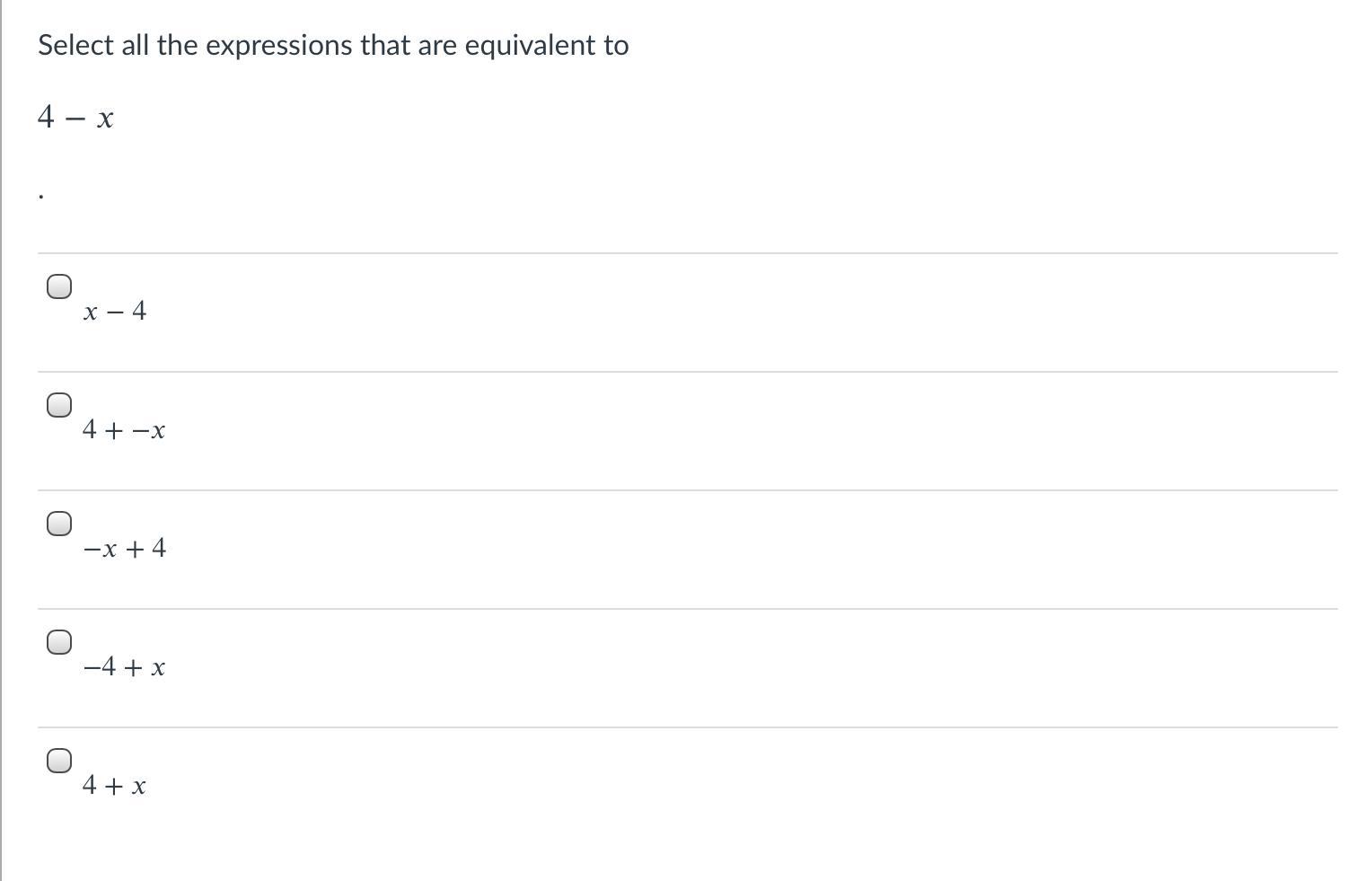Enable the −4 + x checkbox

click(59, 642)
